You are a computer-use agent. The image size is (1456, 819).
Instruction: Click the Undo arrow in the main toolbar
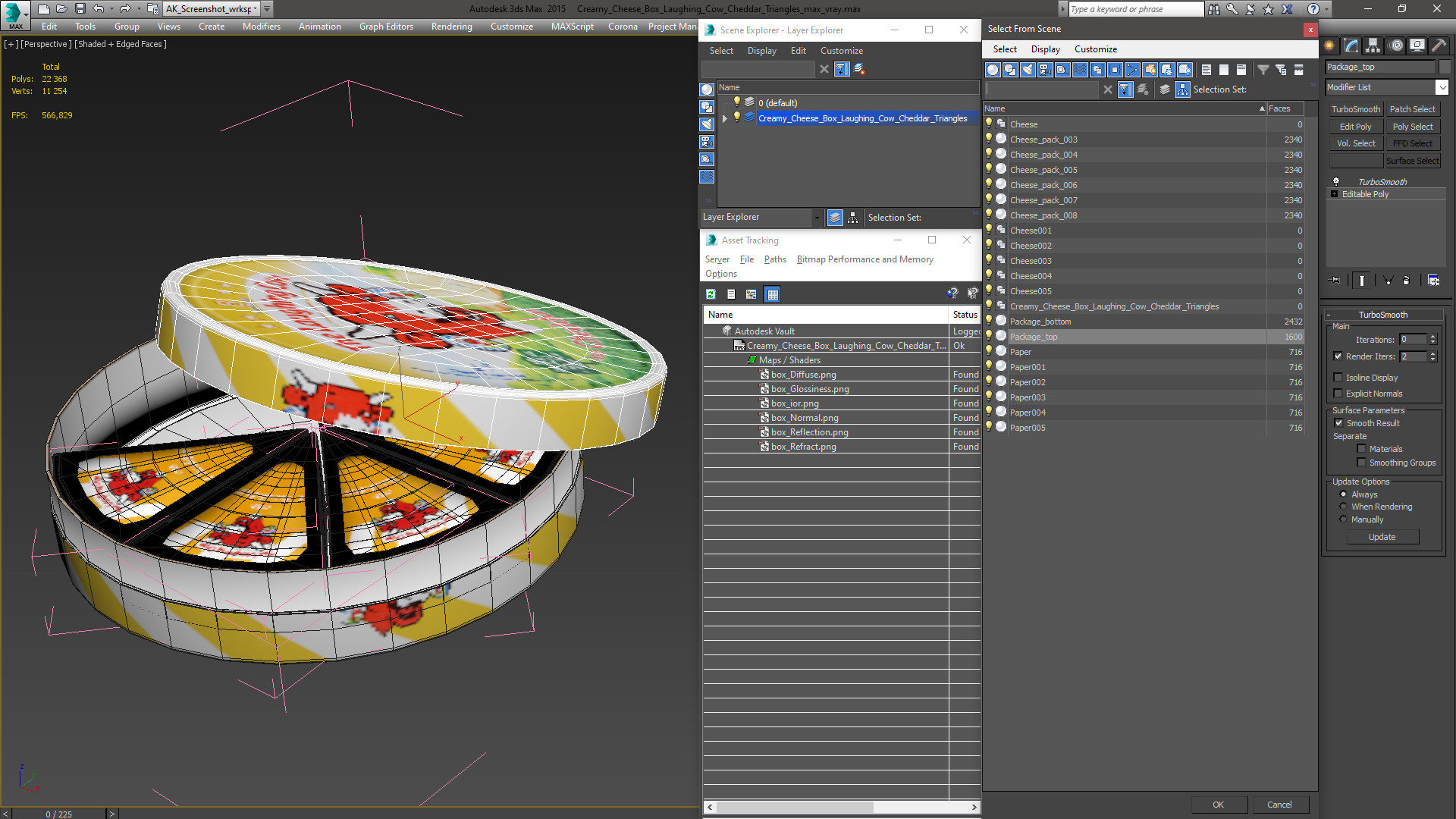[x=99, y=9]
